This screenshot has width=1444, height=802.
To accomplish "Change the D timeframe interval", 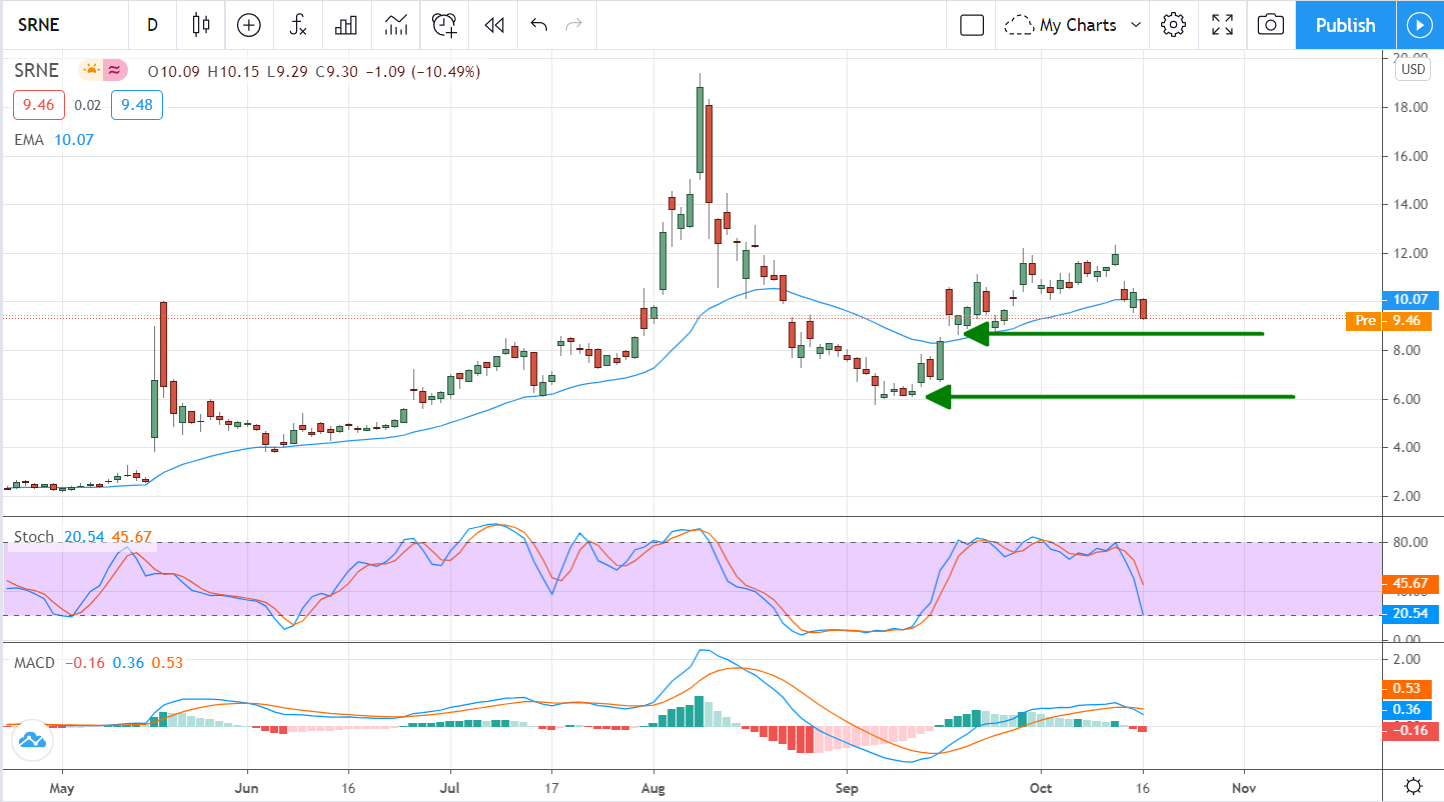I will click(x=152, y=25).
